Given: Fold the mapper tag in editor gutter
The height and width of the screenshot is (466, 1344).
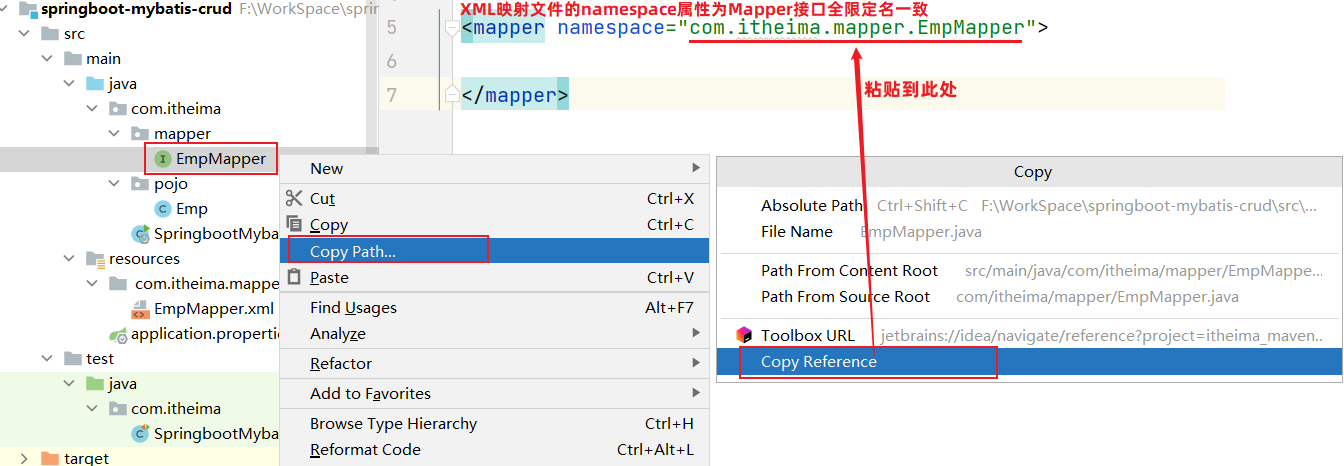Looking at the screenshot, I should [452, 28].
